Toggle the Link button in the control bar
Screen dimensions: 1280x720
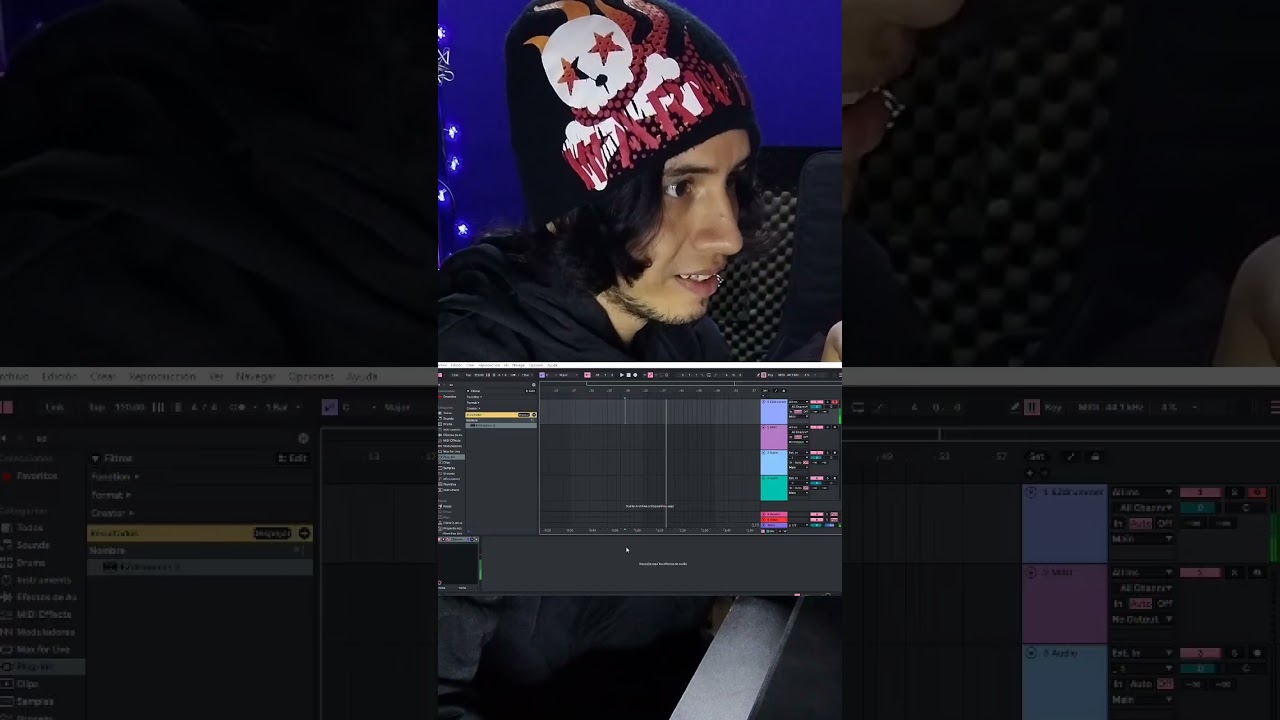point(455,375)
